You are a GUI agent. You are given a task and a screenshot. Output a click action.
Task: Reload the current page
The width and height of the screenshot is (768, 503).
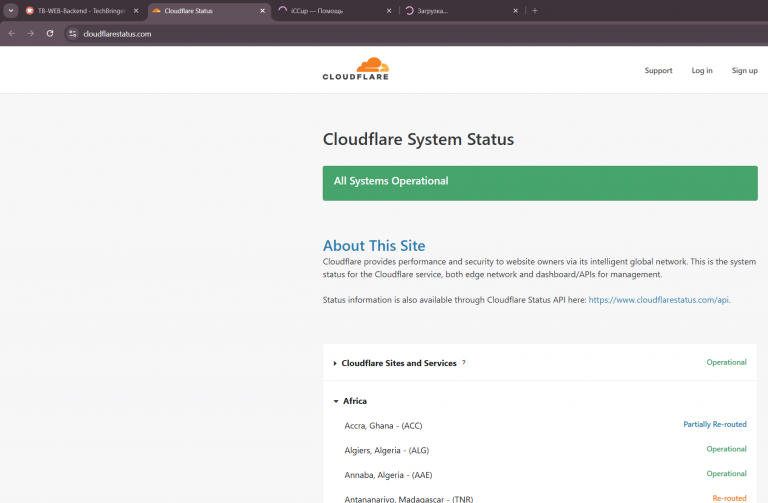(x=50, y=34)
